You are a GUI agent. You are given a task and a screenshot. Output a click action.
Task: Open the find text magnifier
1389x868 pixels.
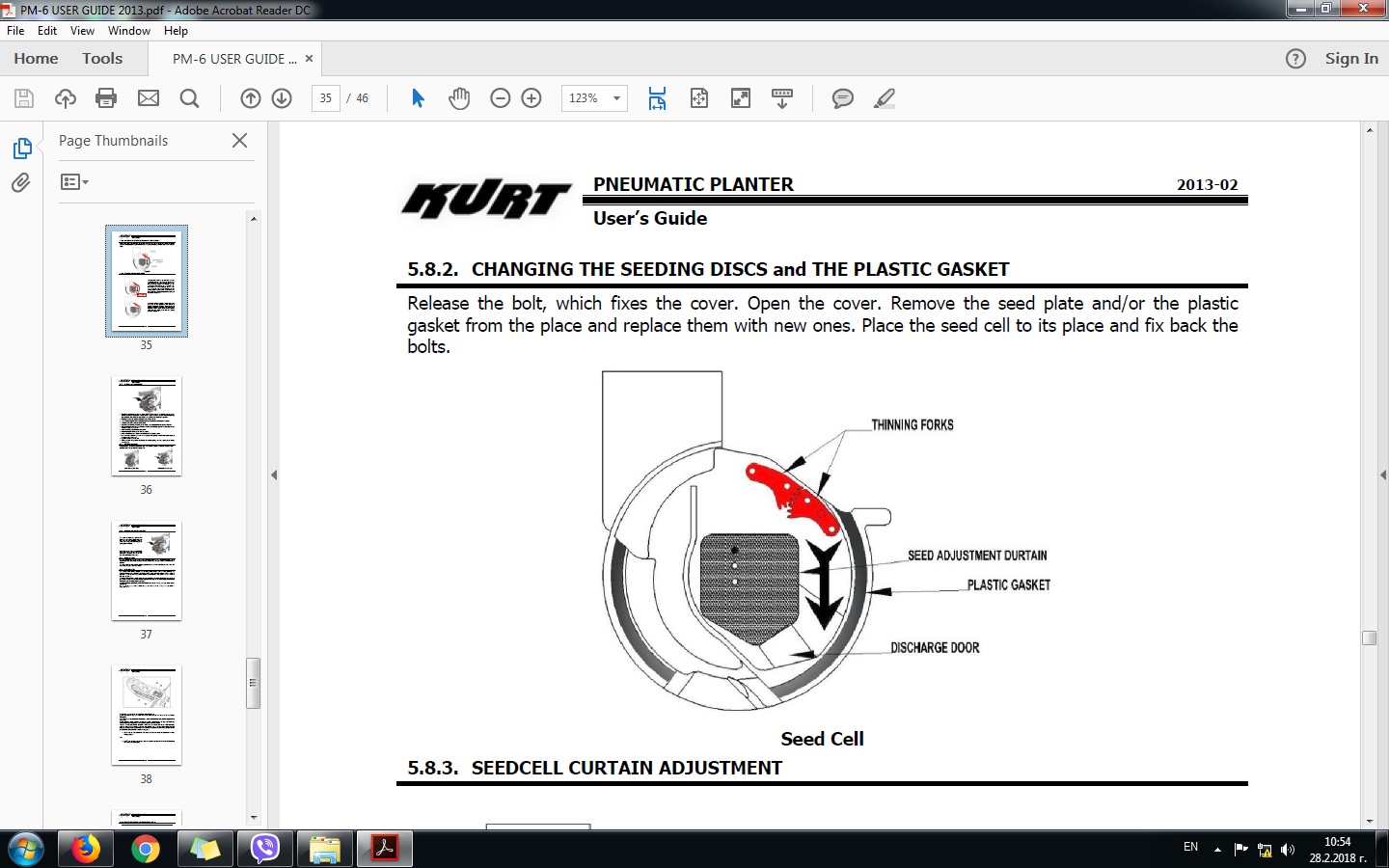point(190,98)
